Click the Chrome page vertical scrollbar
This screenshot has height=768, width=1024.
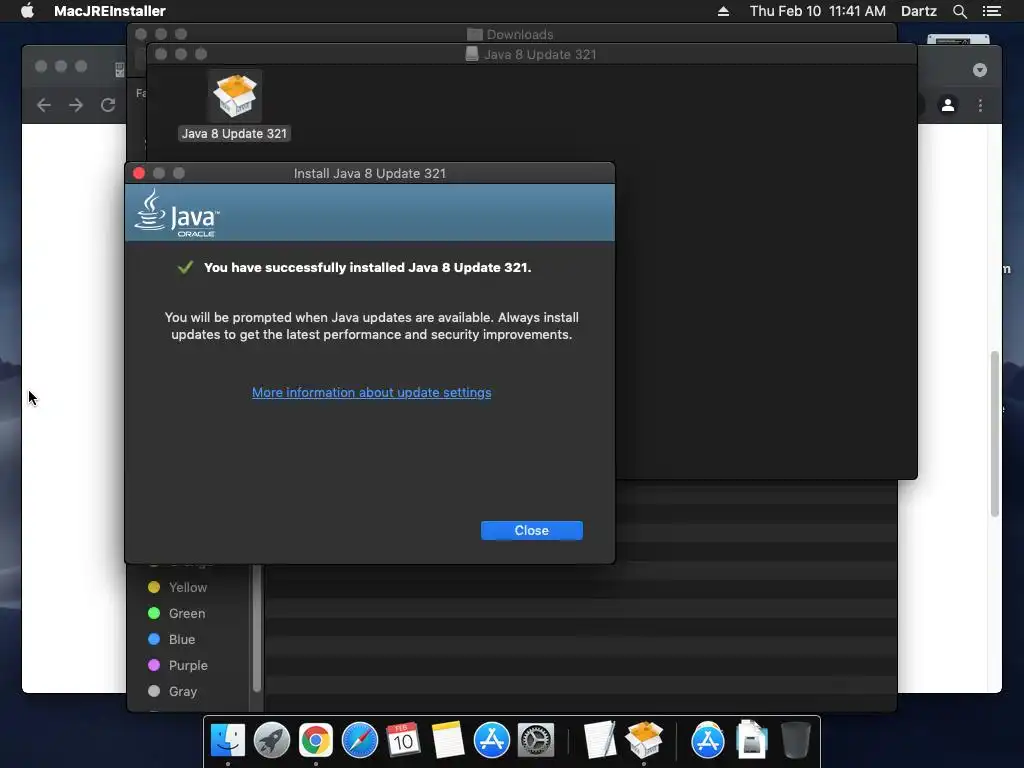995,434
